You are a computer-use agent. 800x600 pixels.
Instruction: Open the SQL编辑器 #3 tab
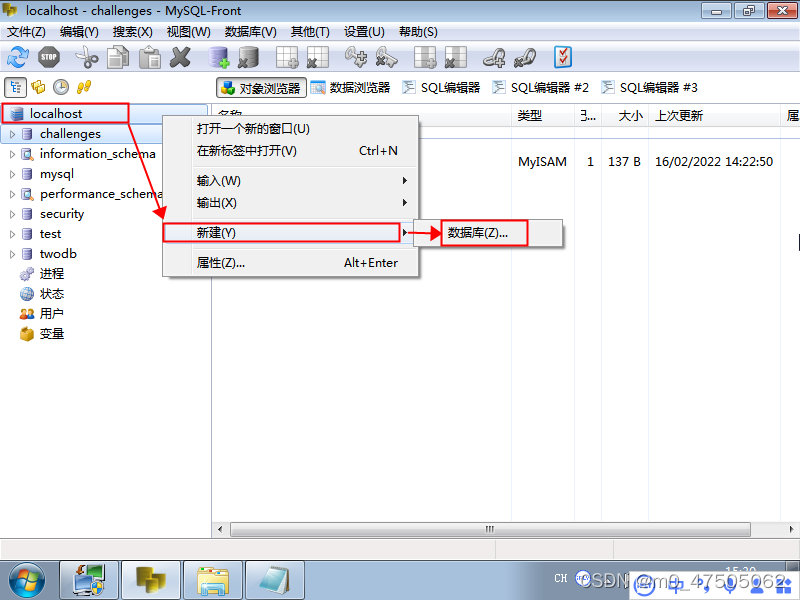pyautogui.click(x=649, y=88)
